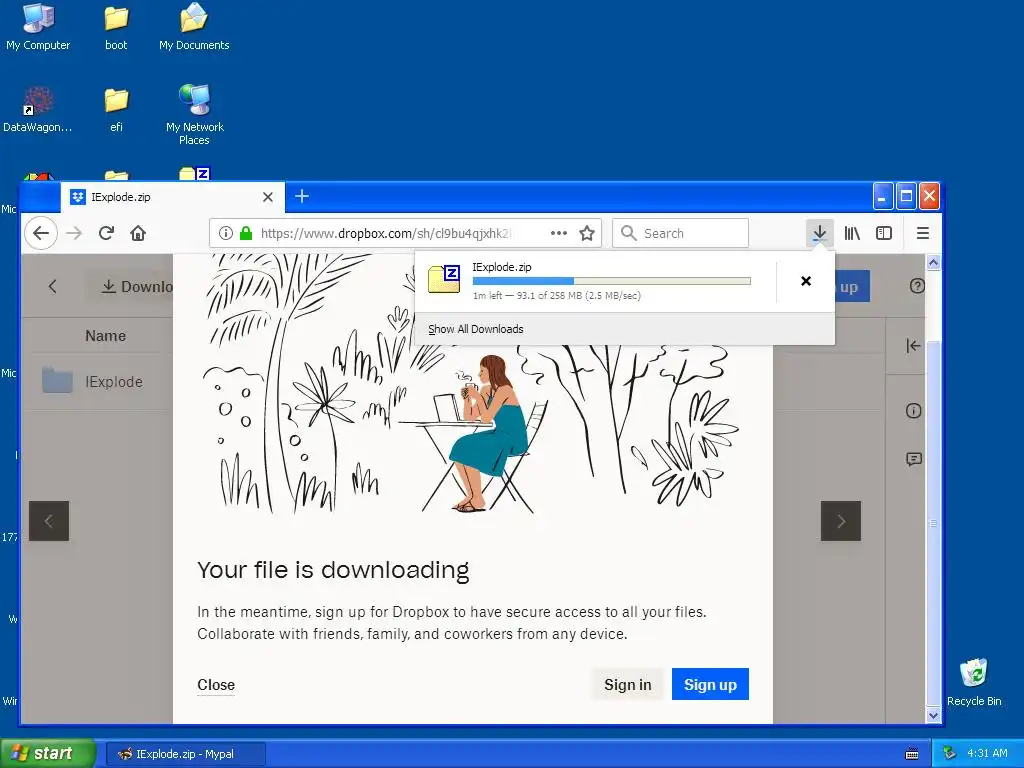The image size is (1024, 768).
Task: Show previous item with left arrow
Action: [x=49, y=521]
